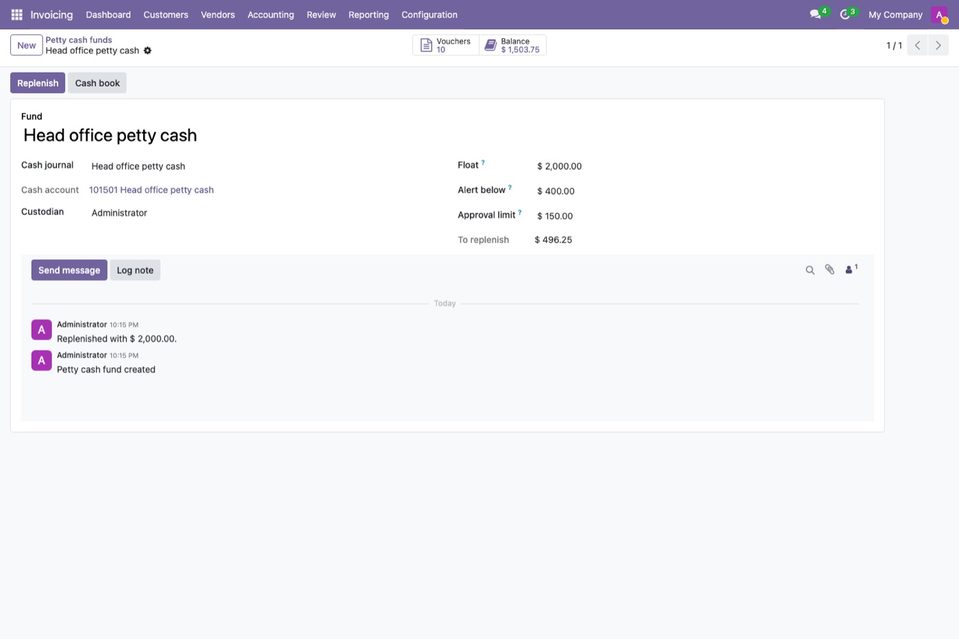The height and width of the screenshot is (639, 959).
Task: Open the 101501 Head office petty cash account
Action: pos(152,190)
